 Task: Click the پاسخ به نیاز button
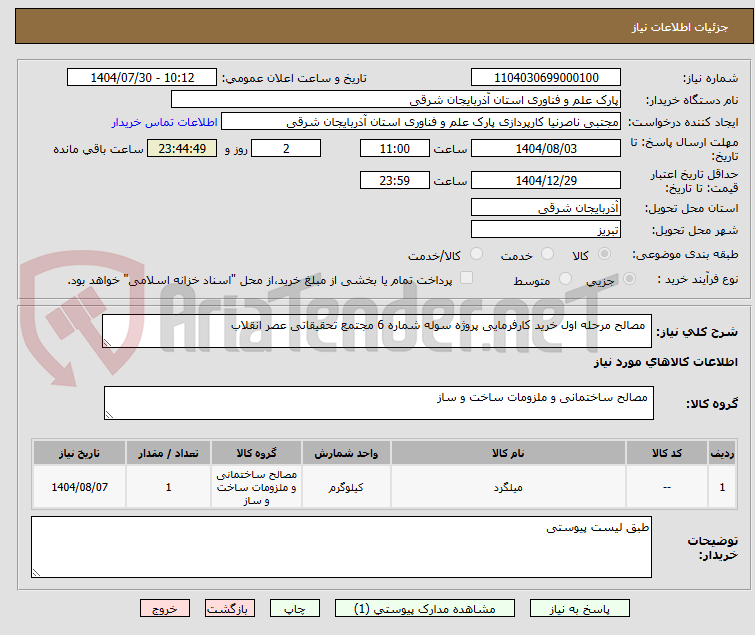coord(579,609)
